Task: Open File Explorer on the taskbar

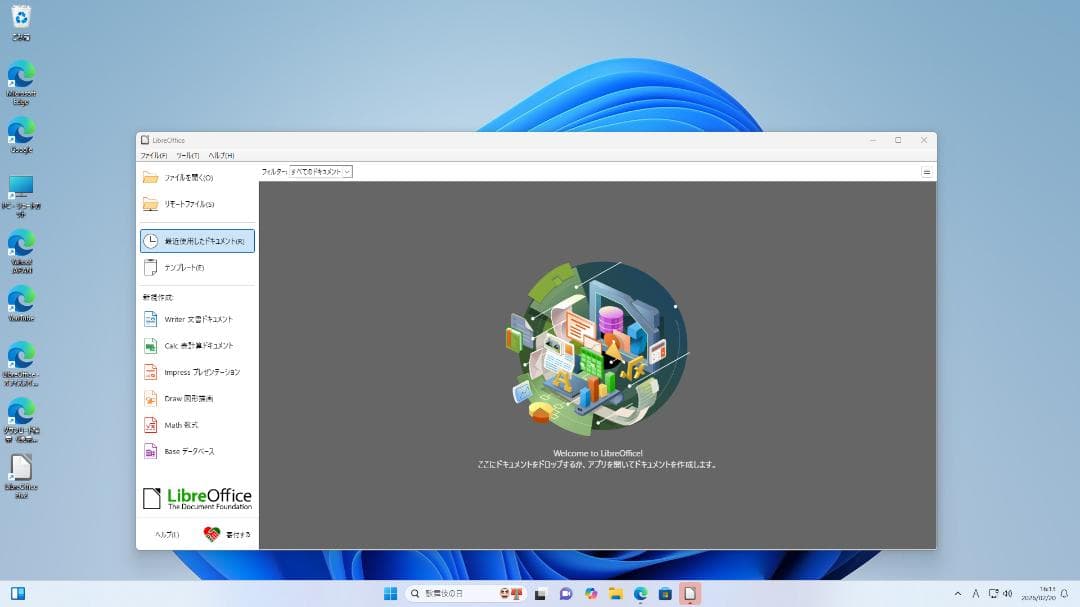Action: point(616,593)
